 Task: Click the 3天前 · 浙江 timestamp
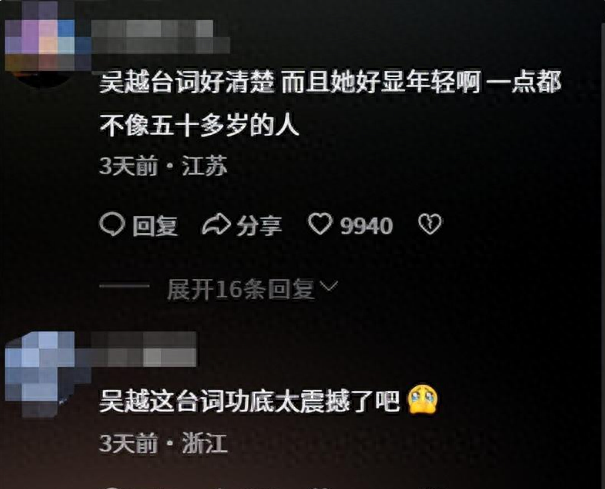pyautogui.click(x=163, y=443)
